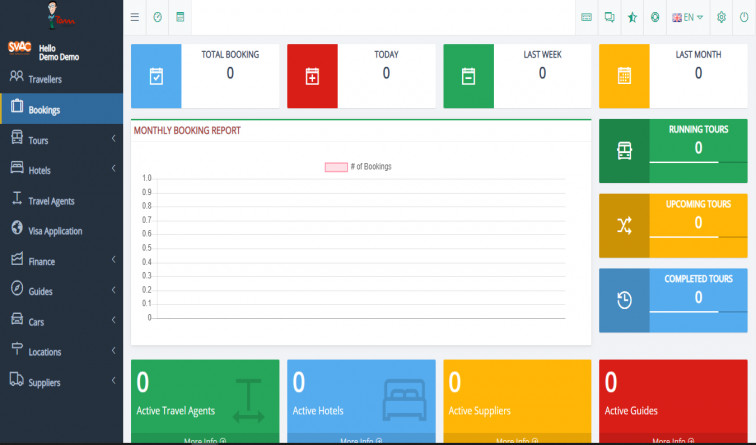Click the Travellers people icon

coord(16,76)
